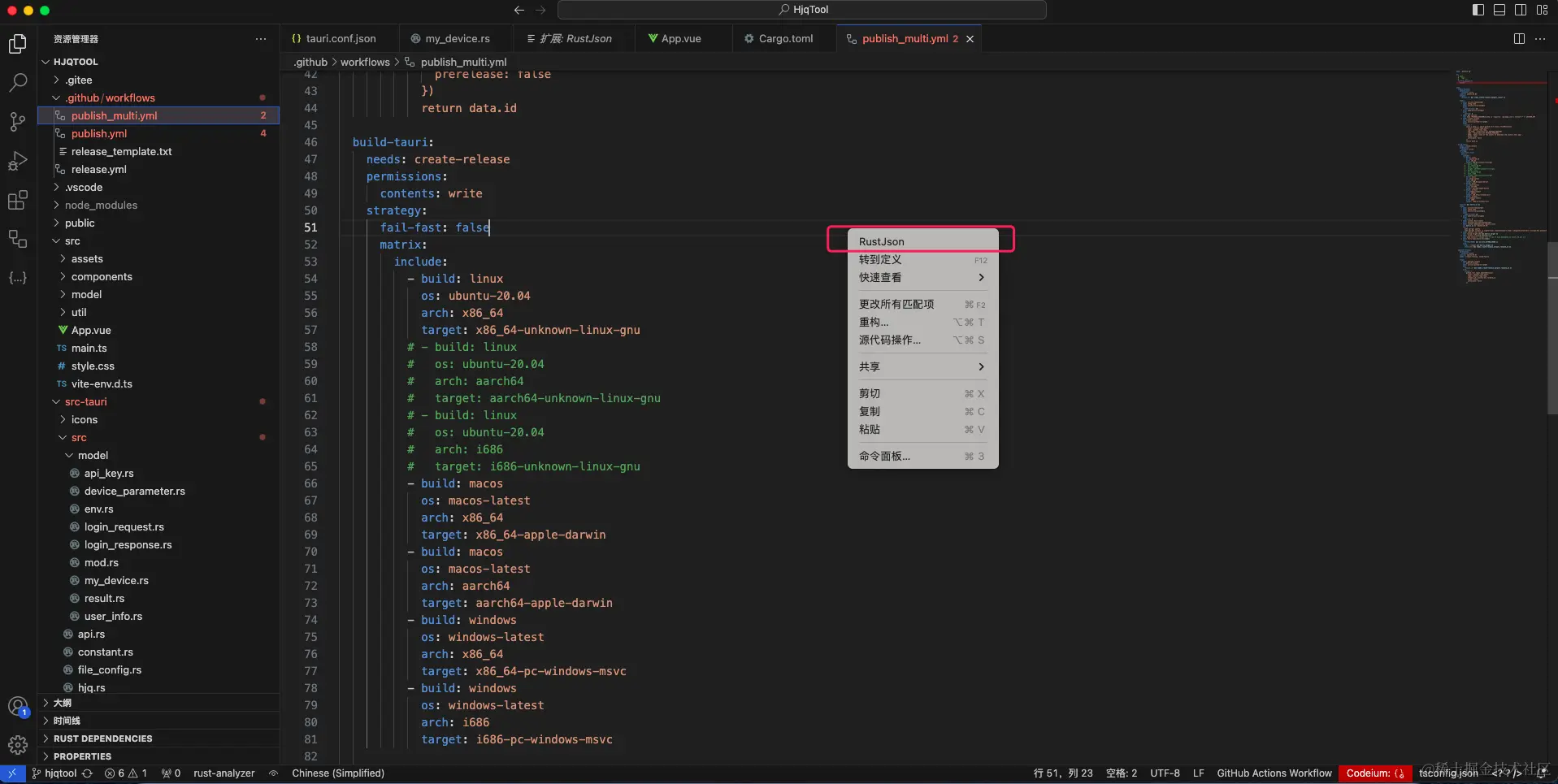Open login_request.rs in the explorer
The width and height of the screenshot is (1558, 784).
click(159, 526)
